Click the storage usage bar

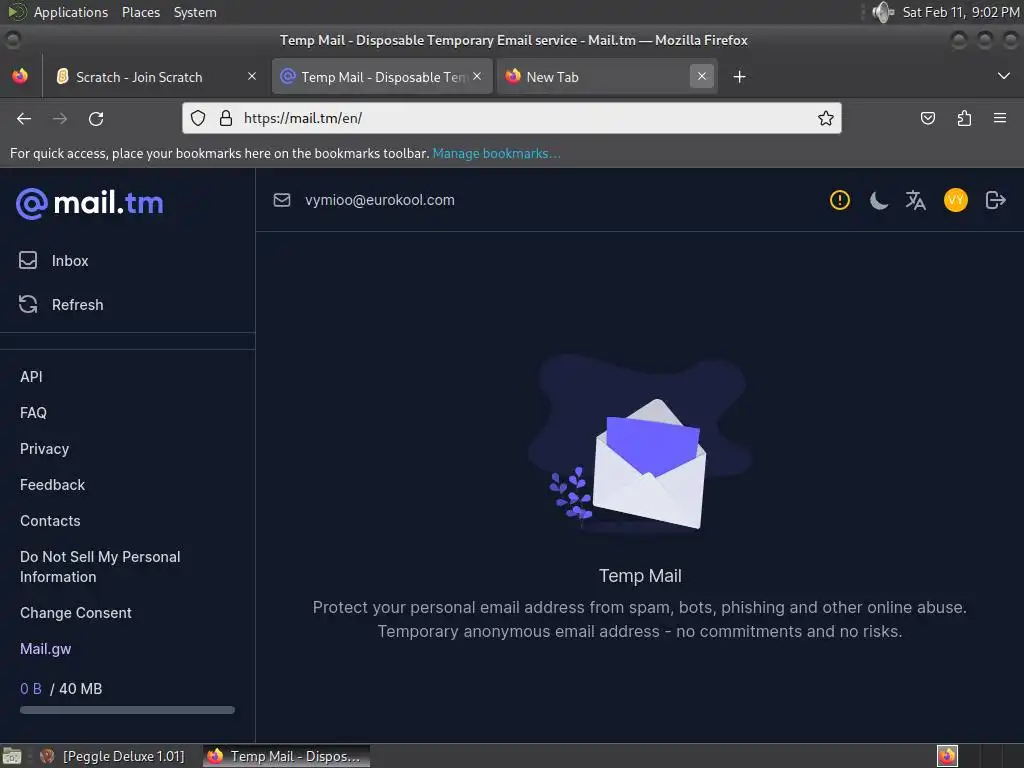click(x=127, y=710)
